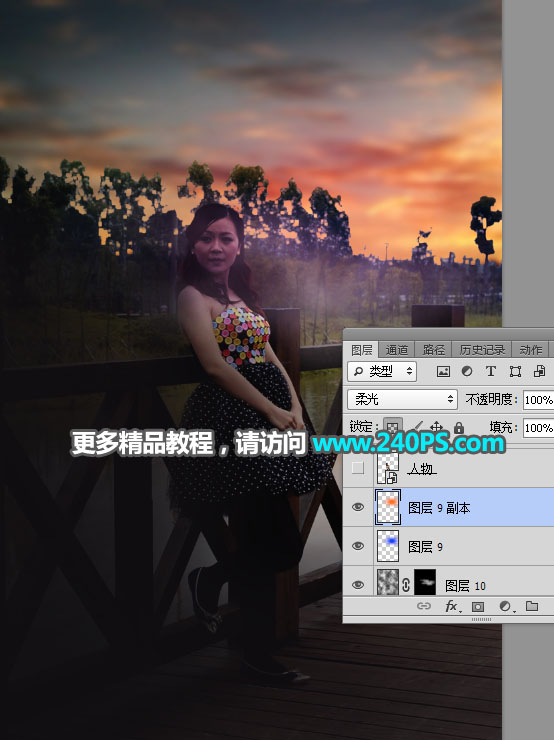
Task: Open the 柔光 blend mode dropdown
Action: (403, 400)
